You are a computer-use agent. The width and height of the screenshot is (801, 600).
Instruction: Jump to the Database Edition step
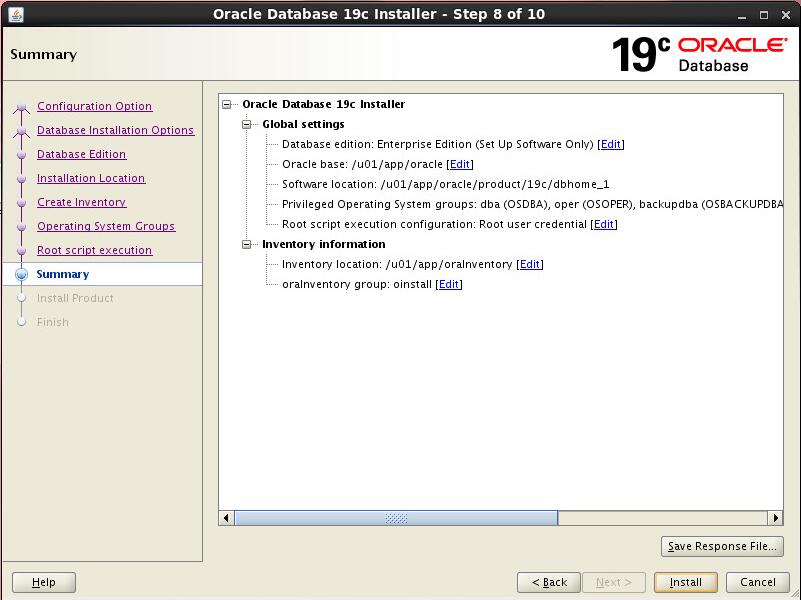[81, 154]
